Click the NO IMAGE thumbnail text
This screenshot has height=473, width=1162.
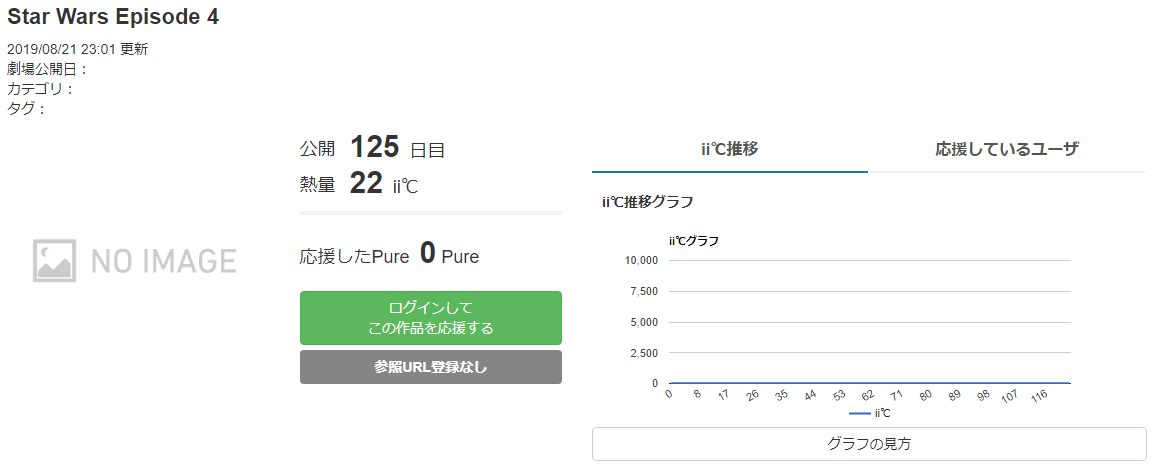[x=164, y=261]
